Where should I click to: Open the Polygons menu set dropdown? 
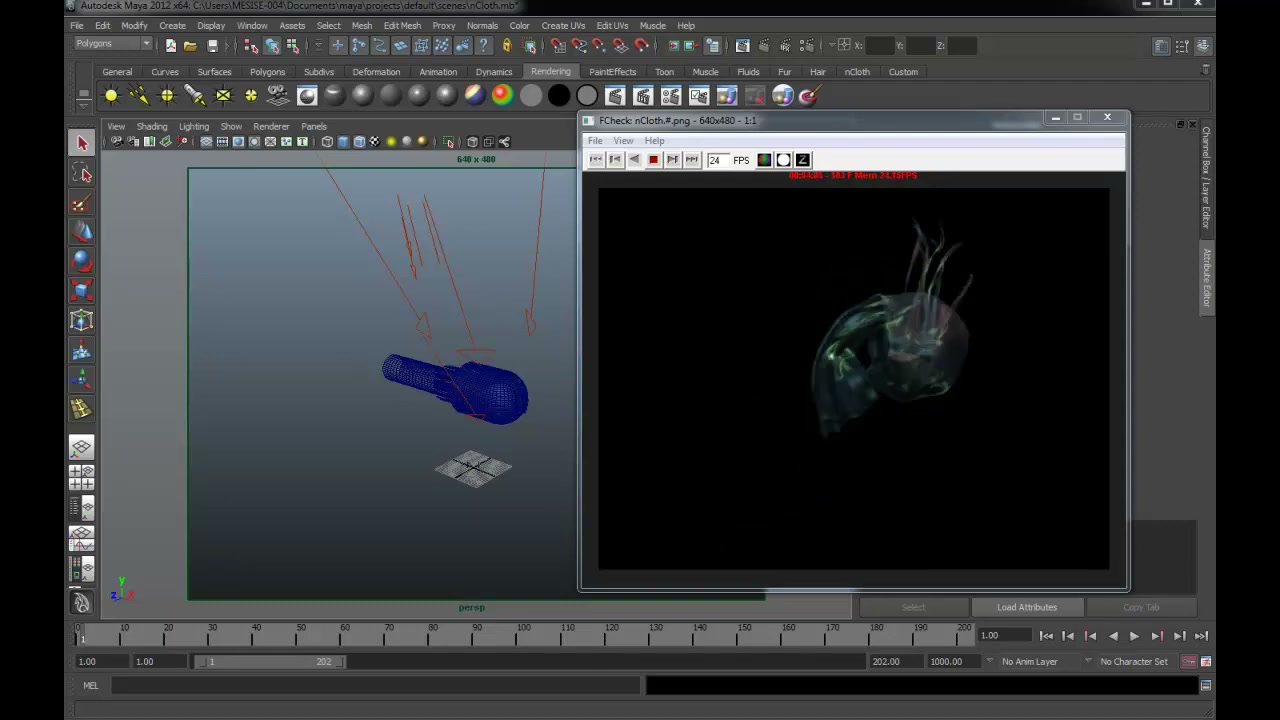coord(113,44)
